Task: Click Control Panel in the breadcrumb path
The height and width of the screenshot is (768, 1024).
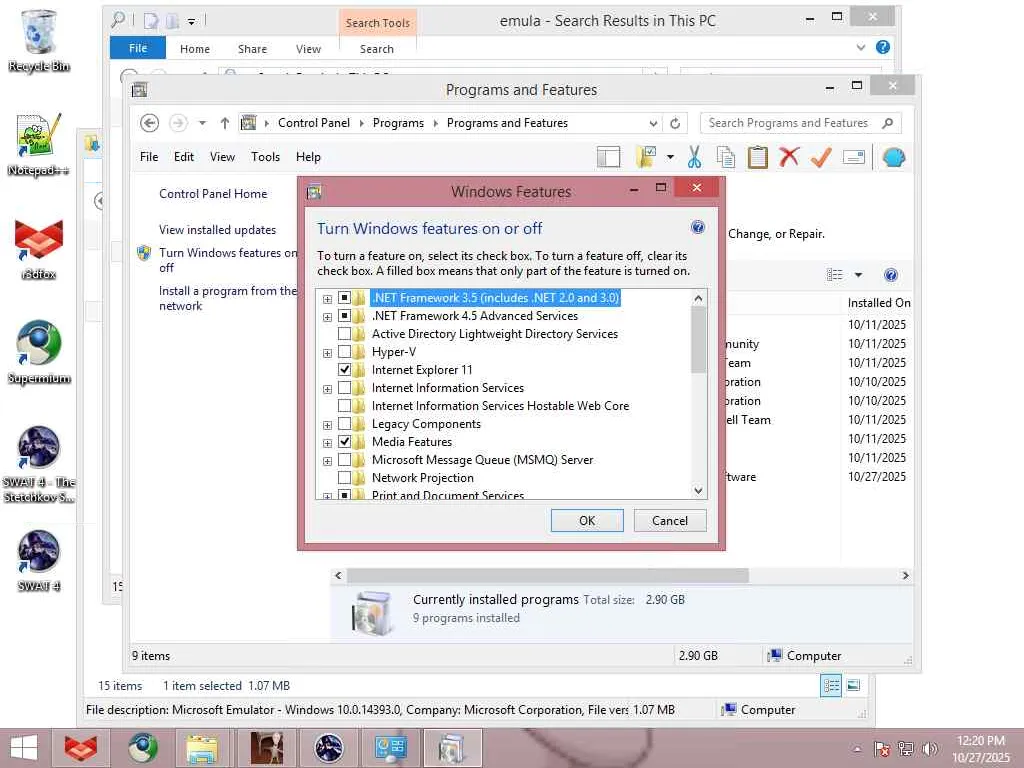Action: click(313, 123)
